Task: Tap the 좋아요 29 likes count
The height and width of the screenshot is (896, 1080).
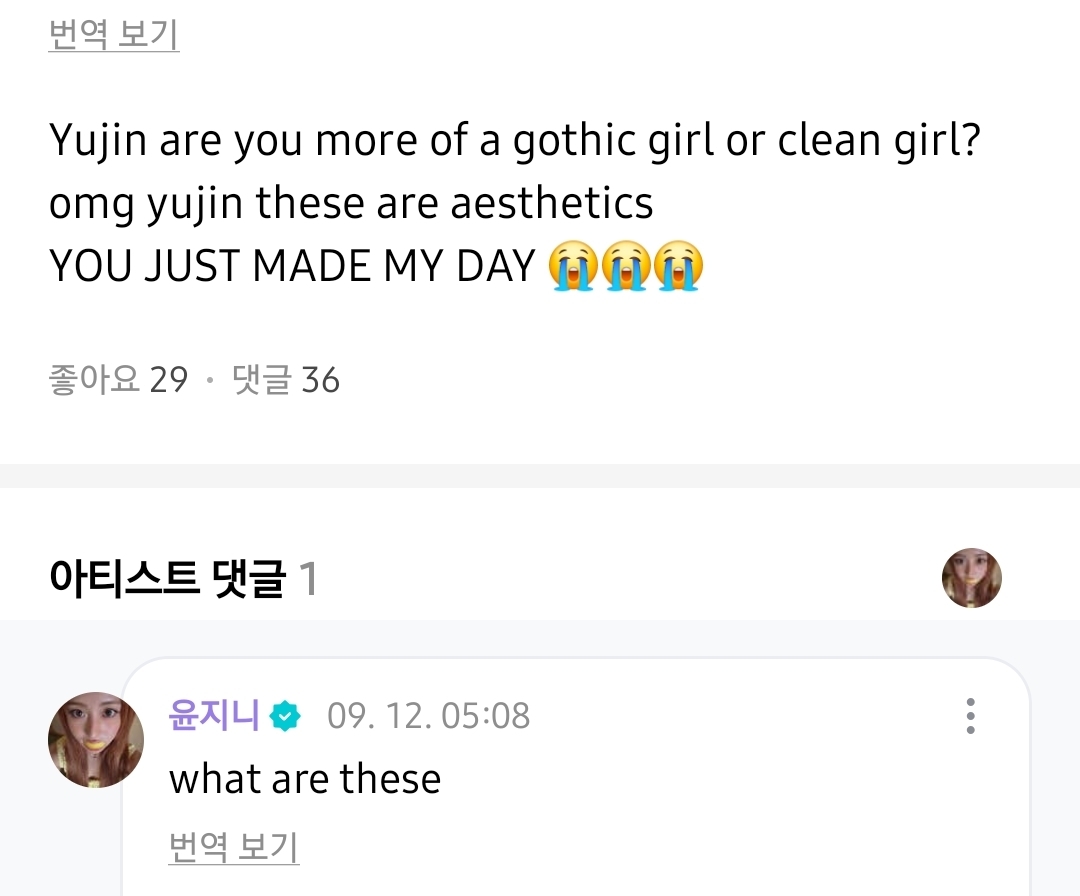Action: pyautogui.click(x=118, y=380)
